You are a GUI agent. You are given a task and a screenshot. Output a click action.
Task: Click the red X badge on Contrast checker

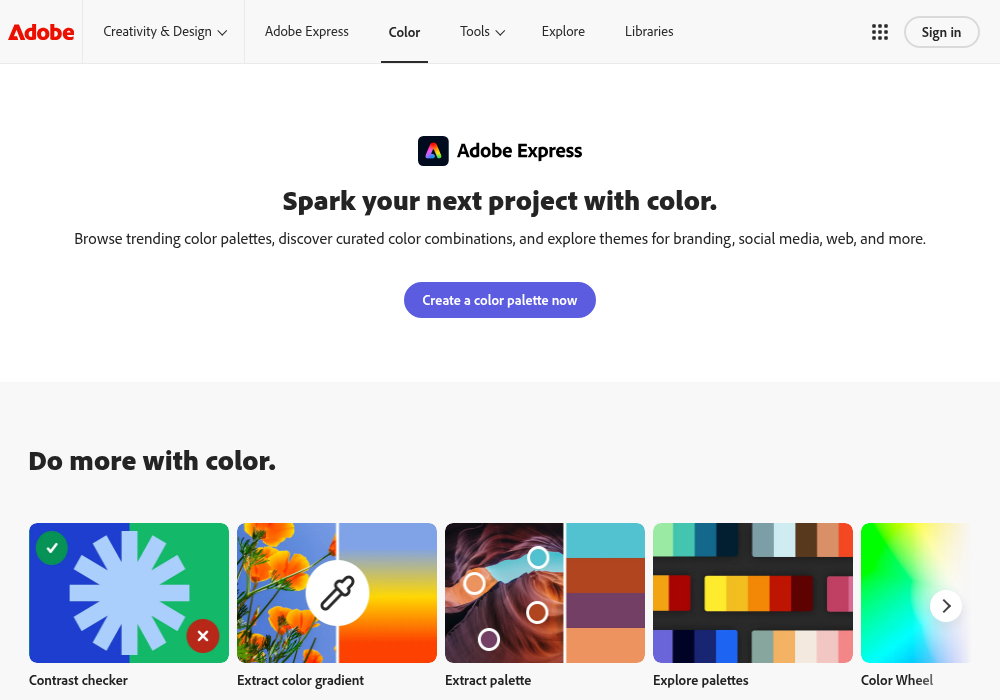pyautogui.click(x=203, y=636)
